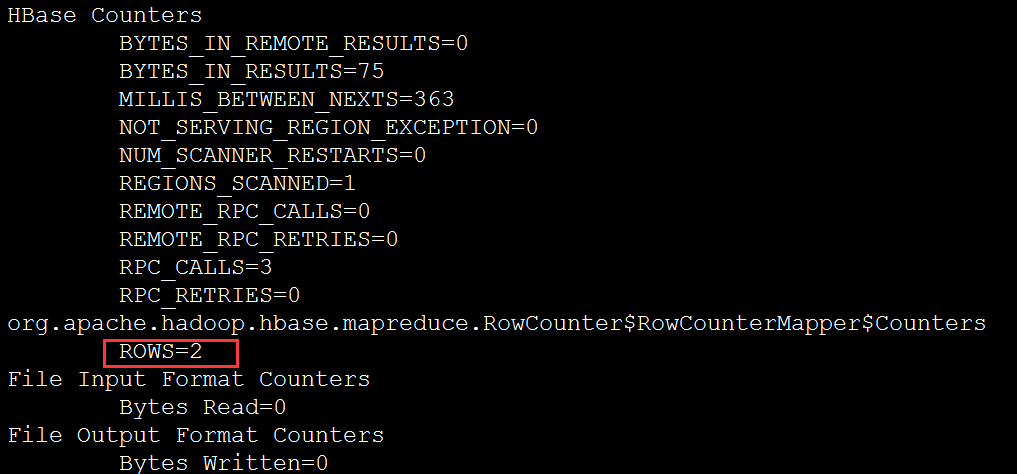Select the Bytes Read=0 line
The image size is (1017, 474).
tap(202, 408)
